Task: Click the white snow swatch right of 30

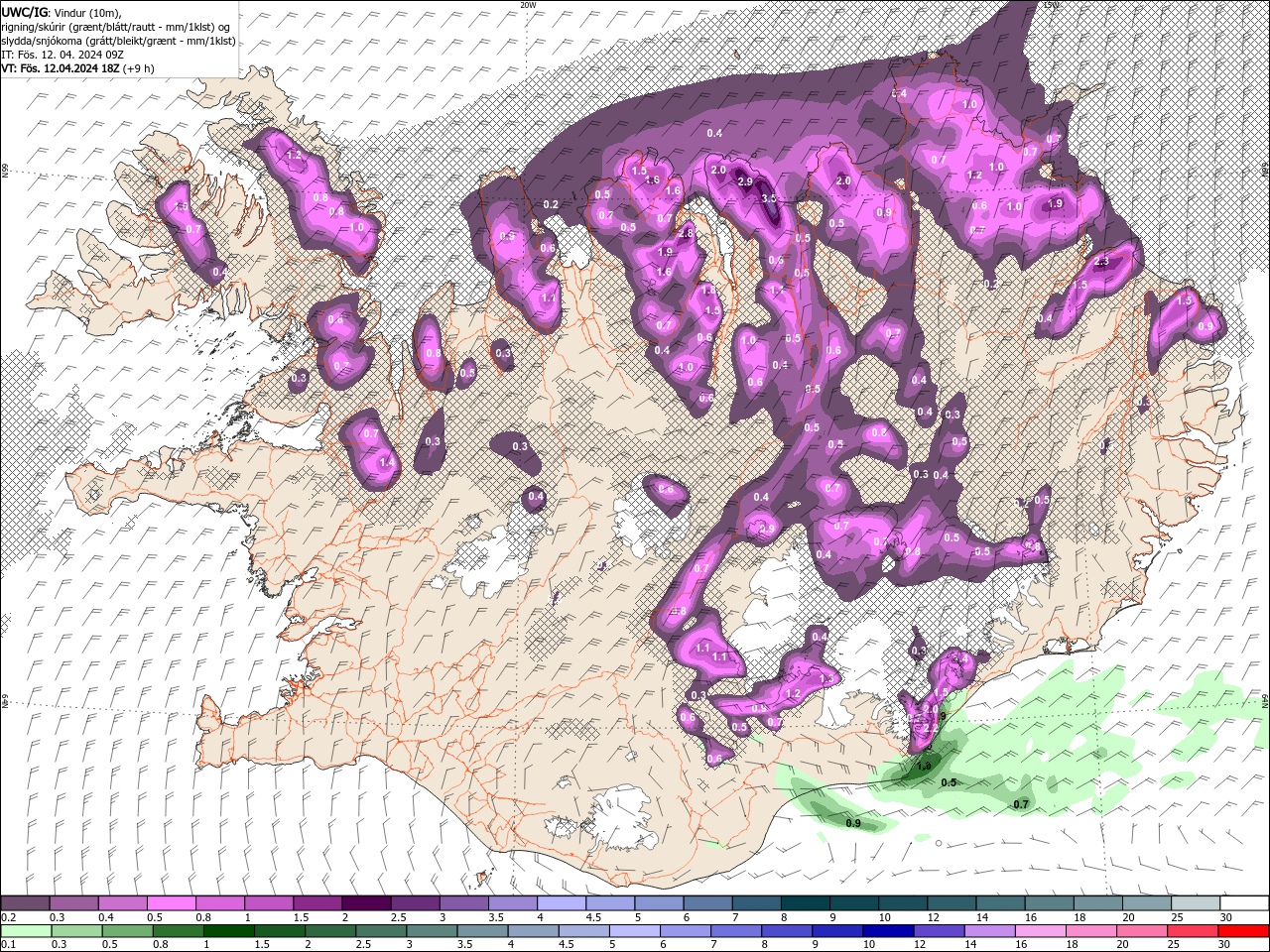Action: pos(1245,902)
